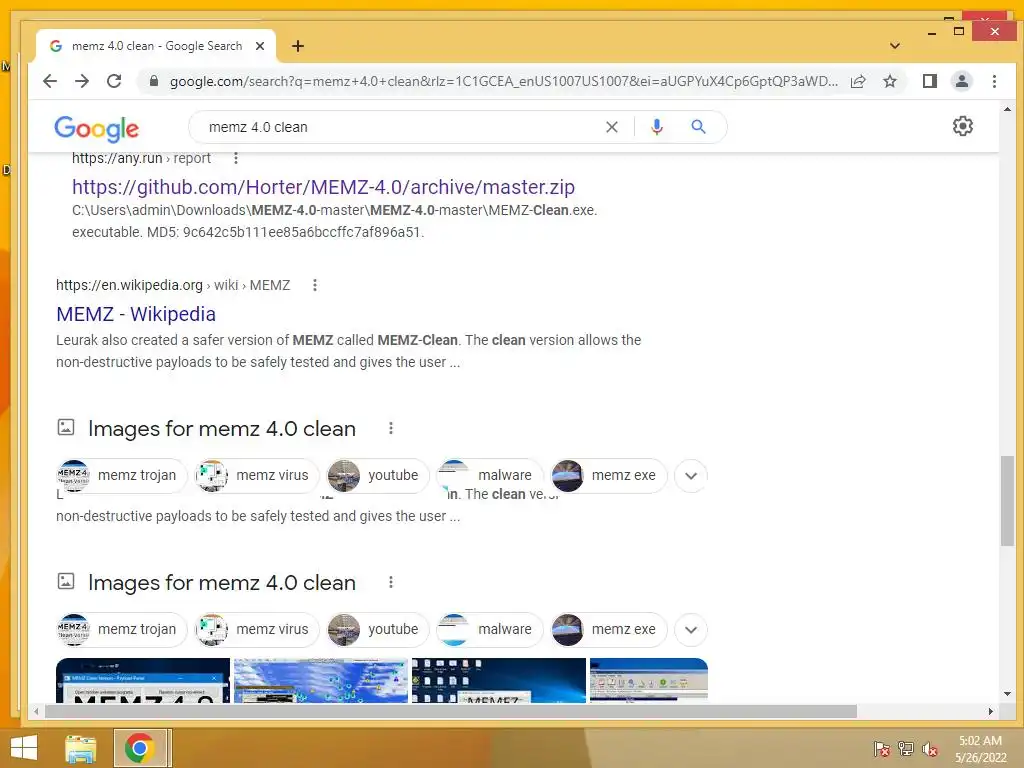Click the Chrome taskbar icon
1024x768 pixels.
click(139, 748)
